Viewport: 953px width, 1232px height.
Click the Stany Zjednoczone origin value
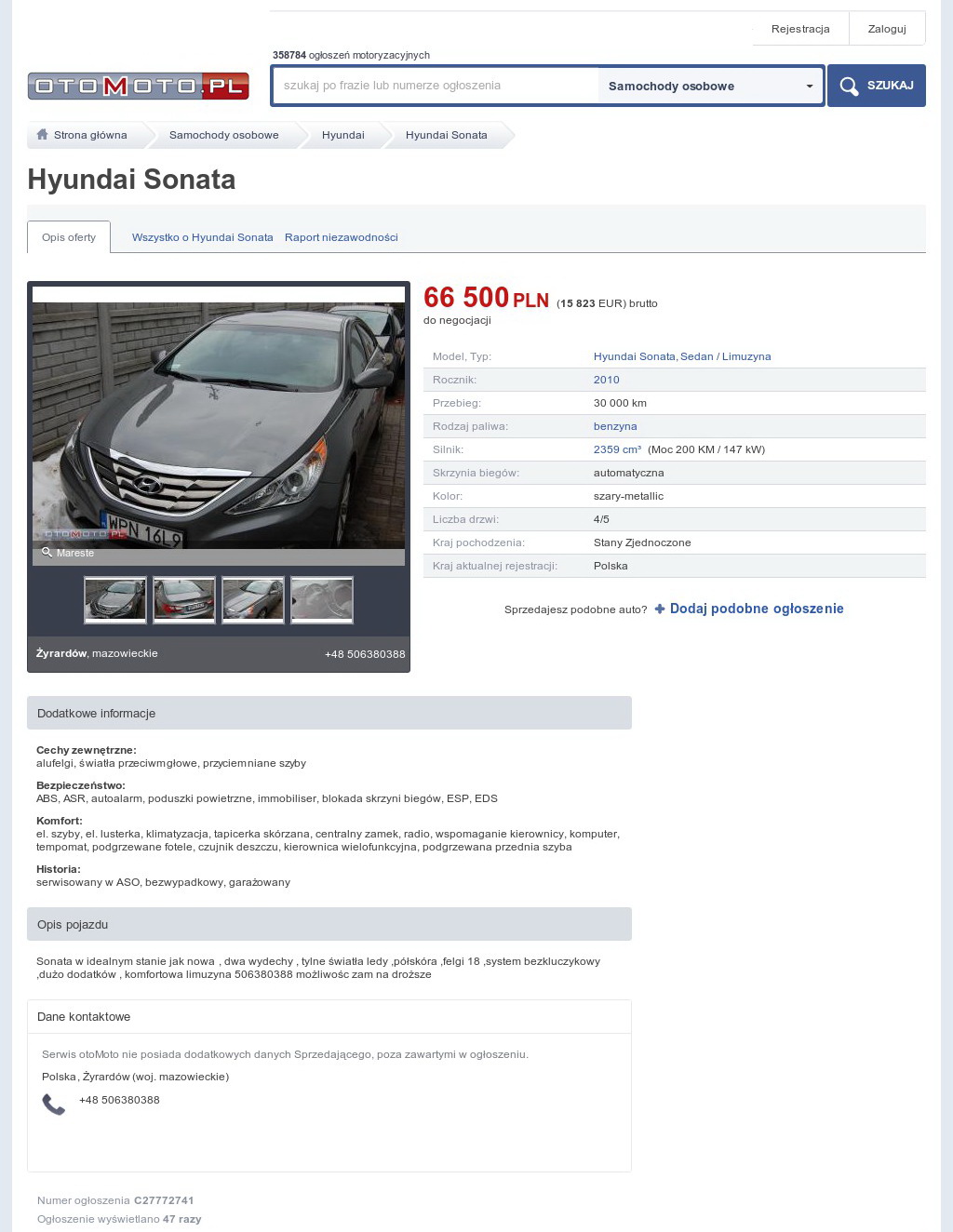click(x=642, y=542)
